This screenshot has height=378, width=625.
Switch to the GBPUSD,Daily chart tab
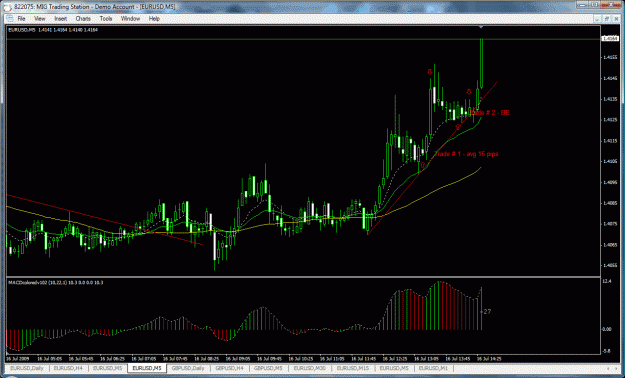pyautogui.click(x=188, y=368)
